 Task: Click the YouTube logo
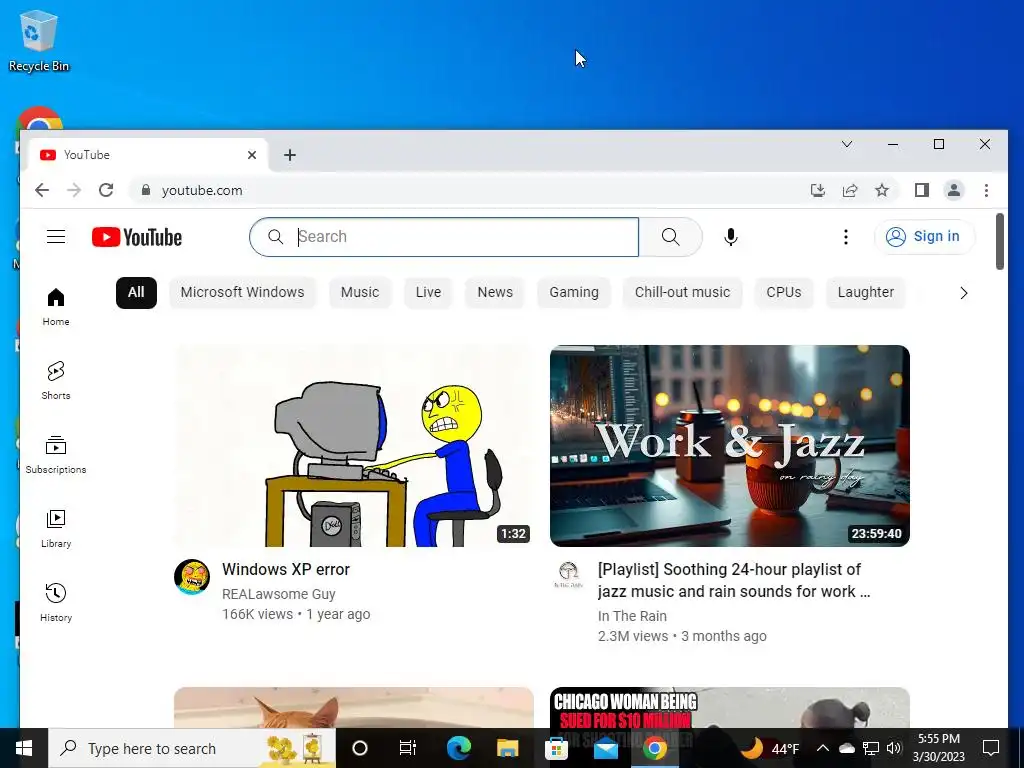pyautogui.click(x=136, y=237)
